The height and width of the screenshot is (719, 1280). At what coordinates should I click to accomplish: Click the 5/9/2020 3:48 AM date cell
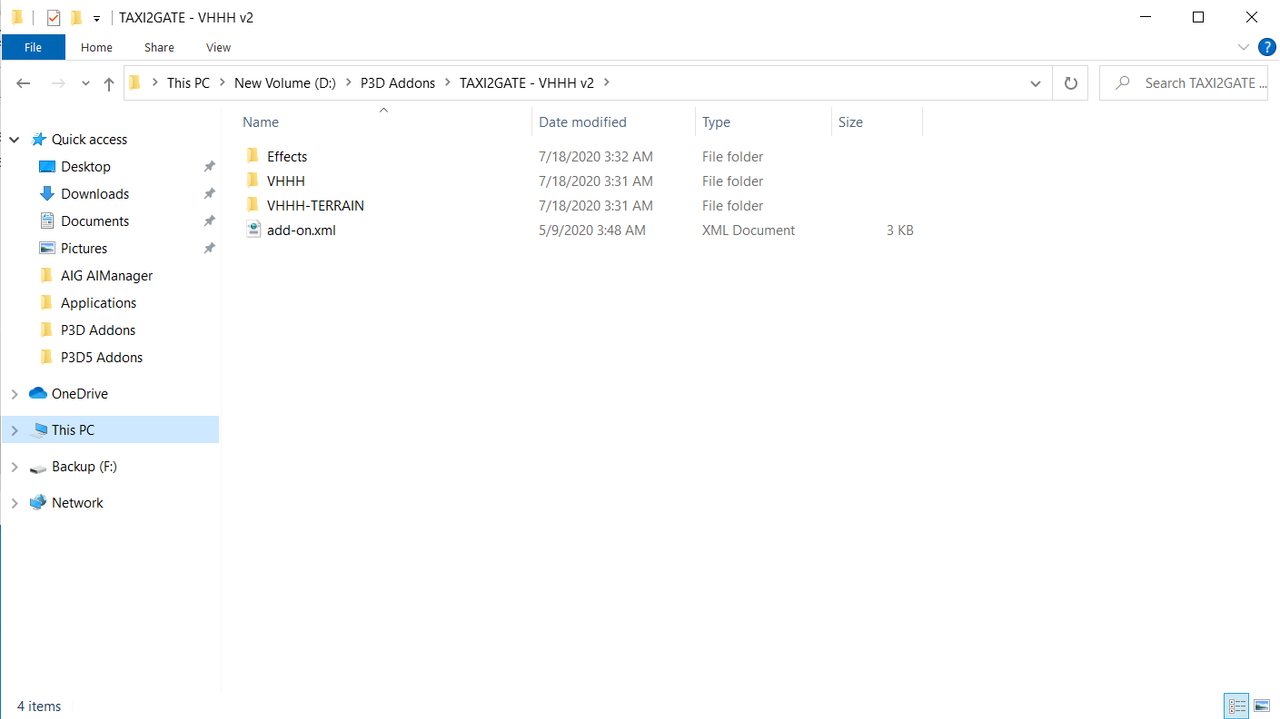click(x=592, y=230)
